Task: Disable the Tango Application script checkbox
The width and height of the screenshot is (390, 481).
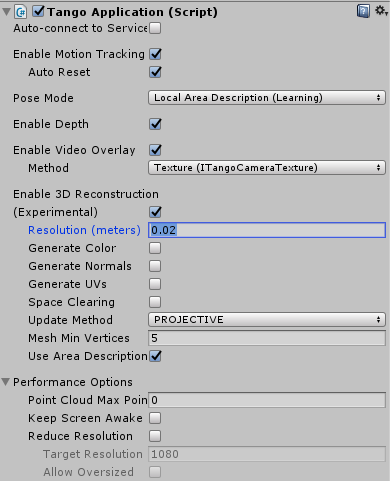Action: 38,11
